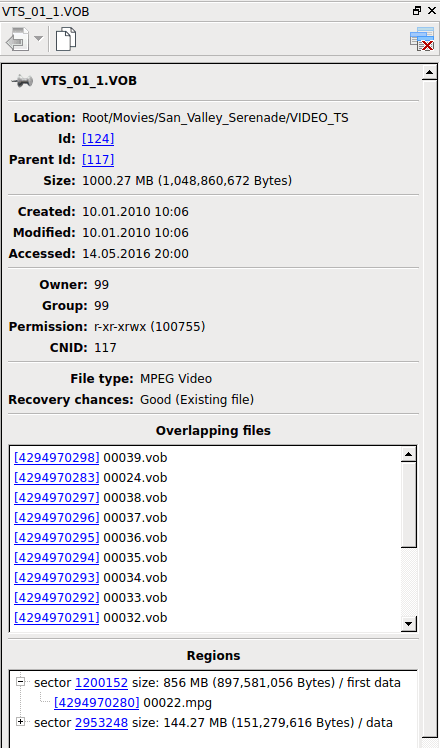The width and height of the screenshot is (440, 748).
Task: Click the main panel scroll-up arrow
Action: pos(430,73)
